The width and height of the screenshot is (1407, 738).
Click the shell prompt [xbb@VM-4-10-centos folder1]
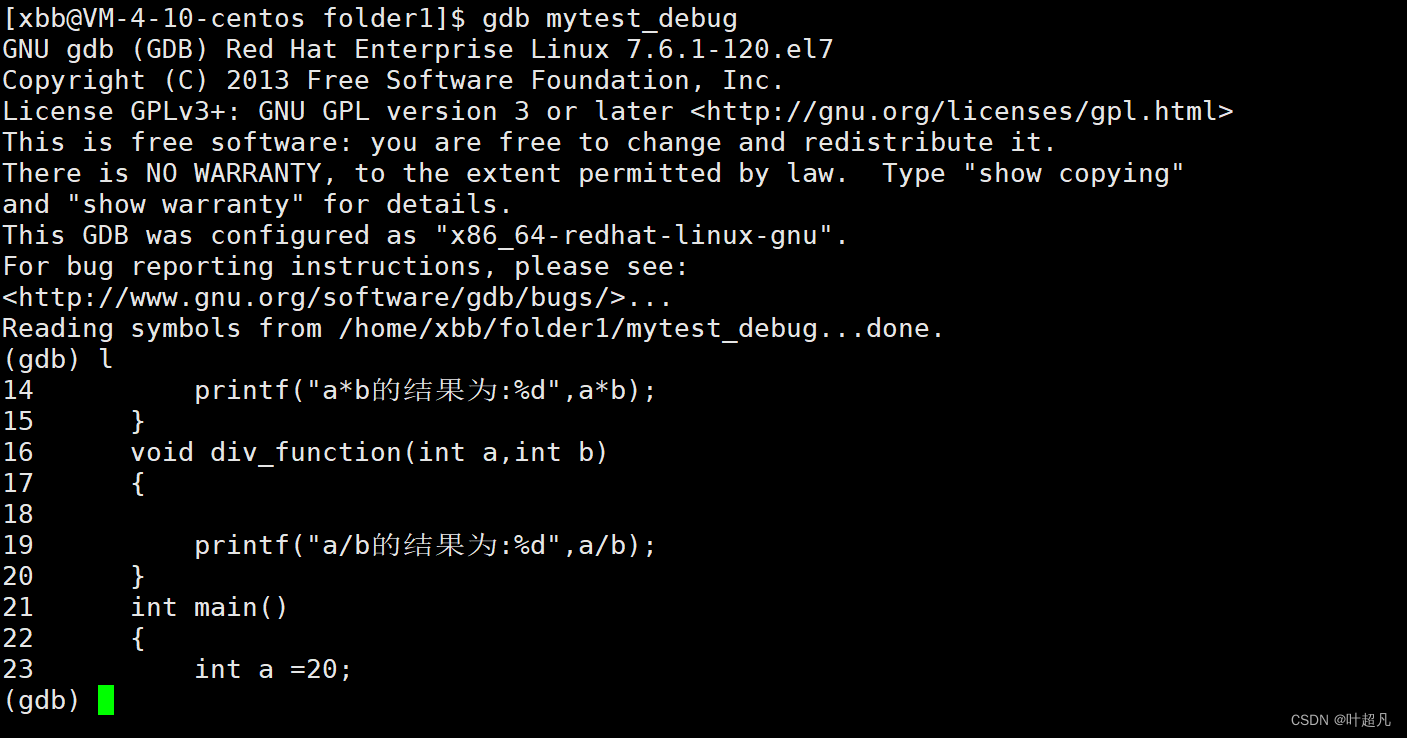pos(234,18)
